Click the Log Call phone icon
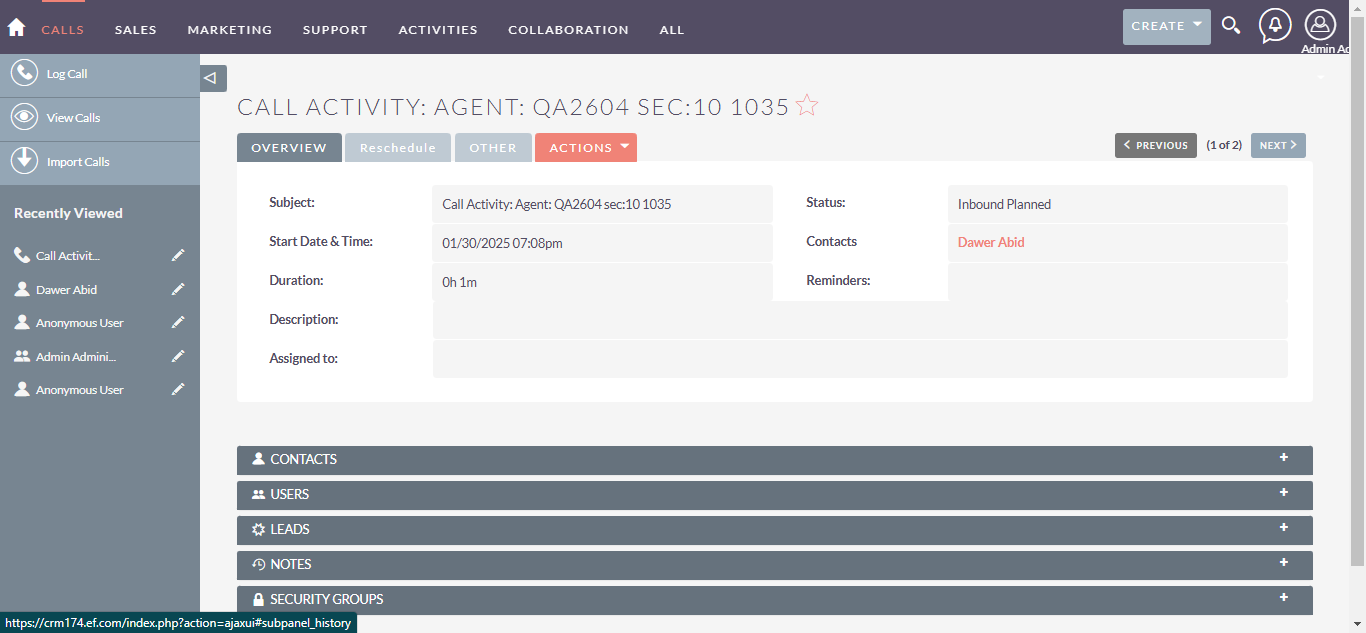This screenshot has height=633, width=1366. tap(24, 74)
